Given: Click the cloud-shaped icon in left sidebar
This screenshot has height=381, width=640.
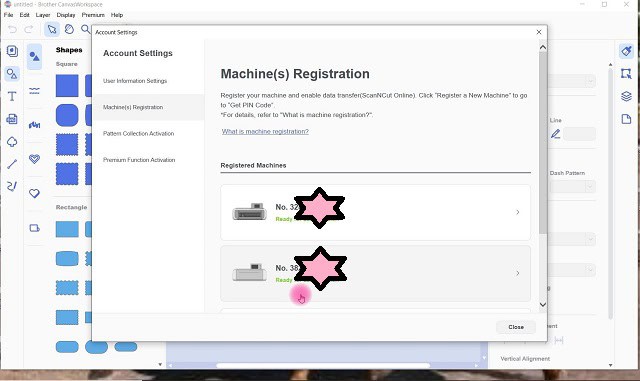Looking at the screenshot, I should click(12, 142).
